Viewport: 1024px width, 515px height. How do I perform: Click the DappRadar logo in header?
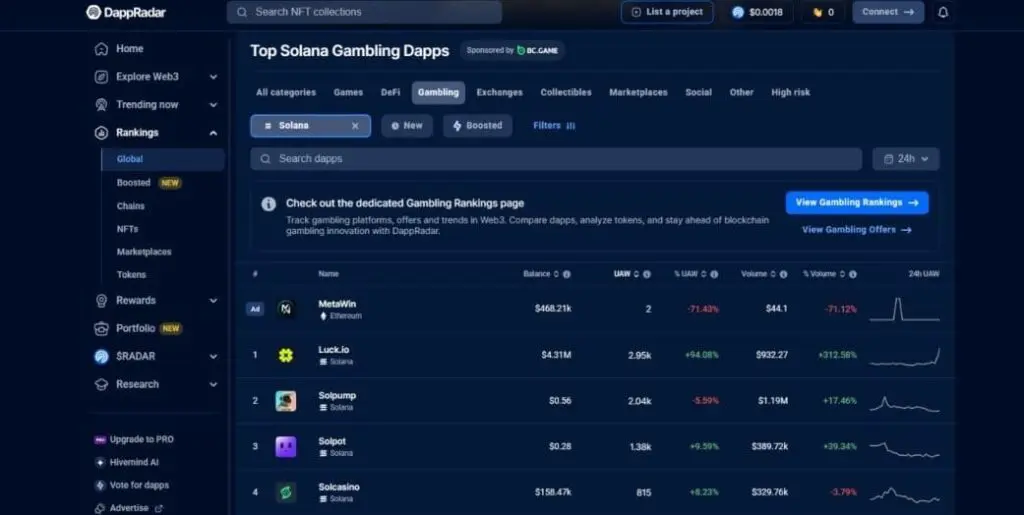[x=128, y=12]
